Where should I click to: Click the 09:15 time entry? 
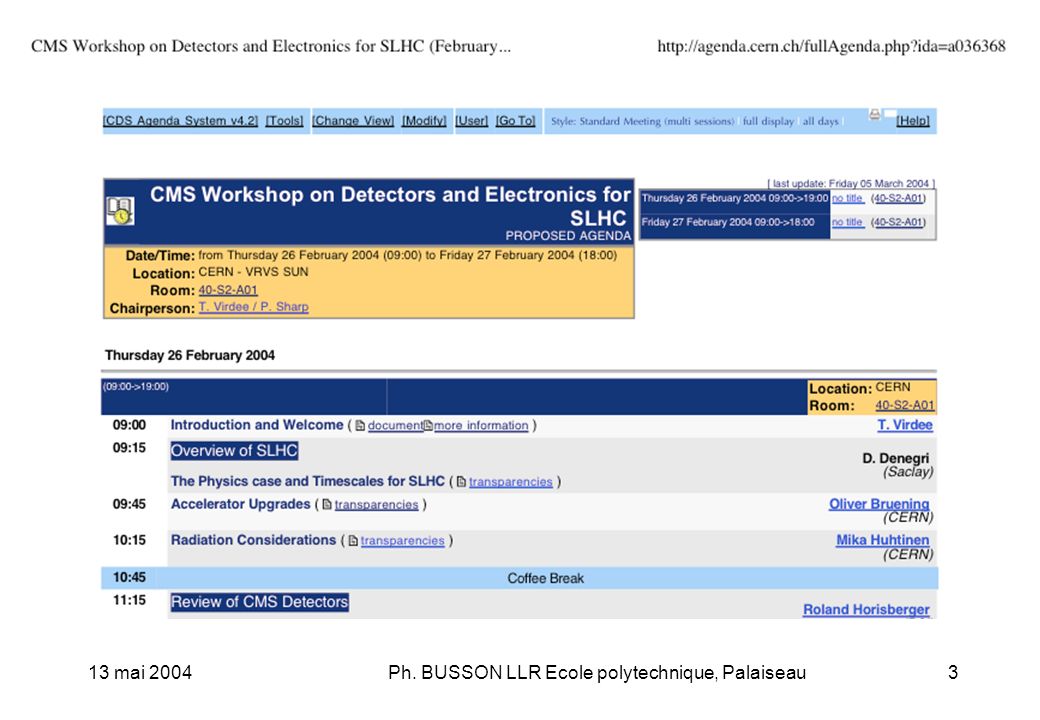(x=129, y=448)
